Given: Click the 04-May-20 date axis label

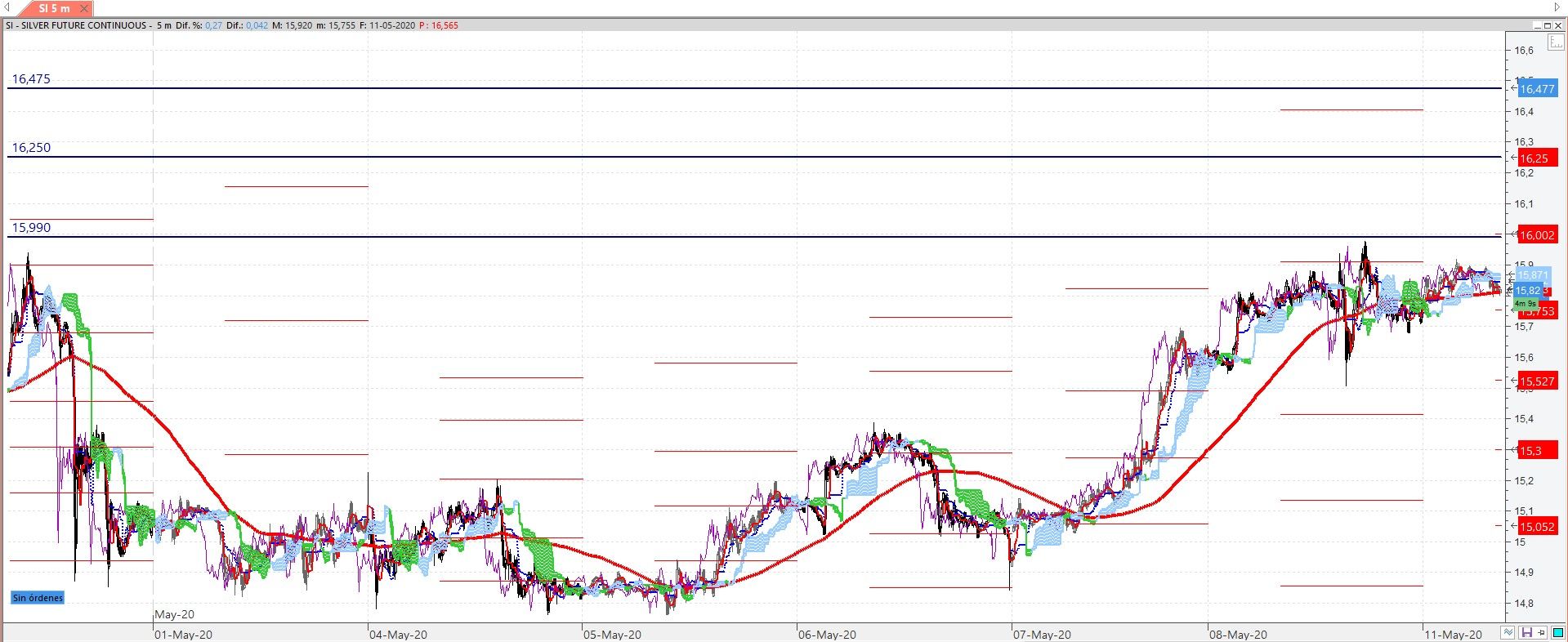Looking at the screenshot, I should (398, 635).
